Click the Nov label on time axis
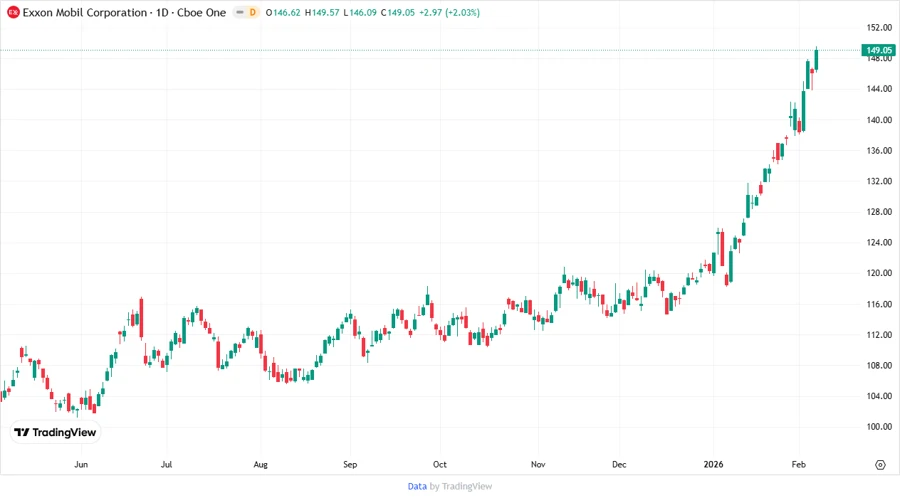Screen dimensions: 900x498 pos(538,464)
